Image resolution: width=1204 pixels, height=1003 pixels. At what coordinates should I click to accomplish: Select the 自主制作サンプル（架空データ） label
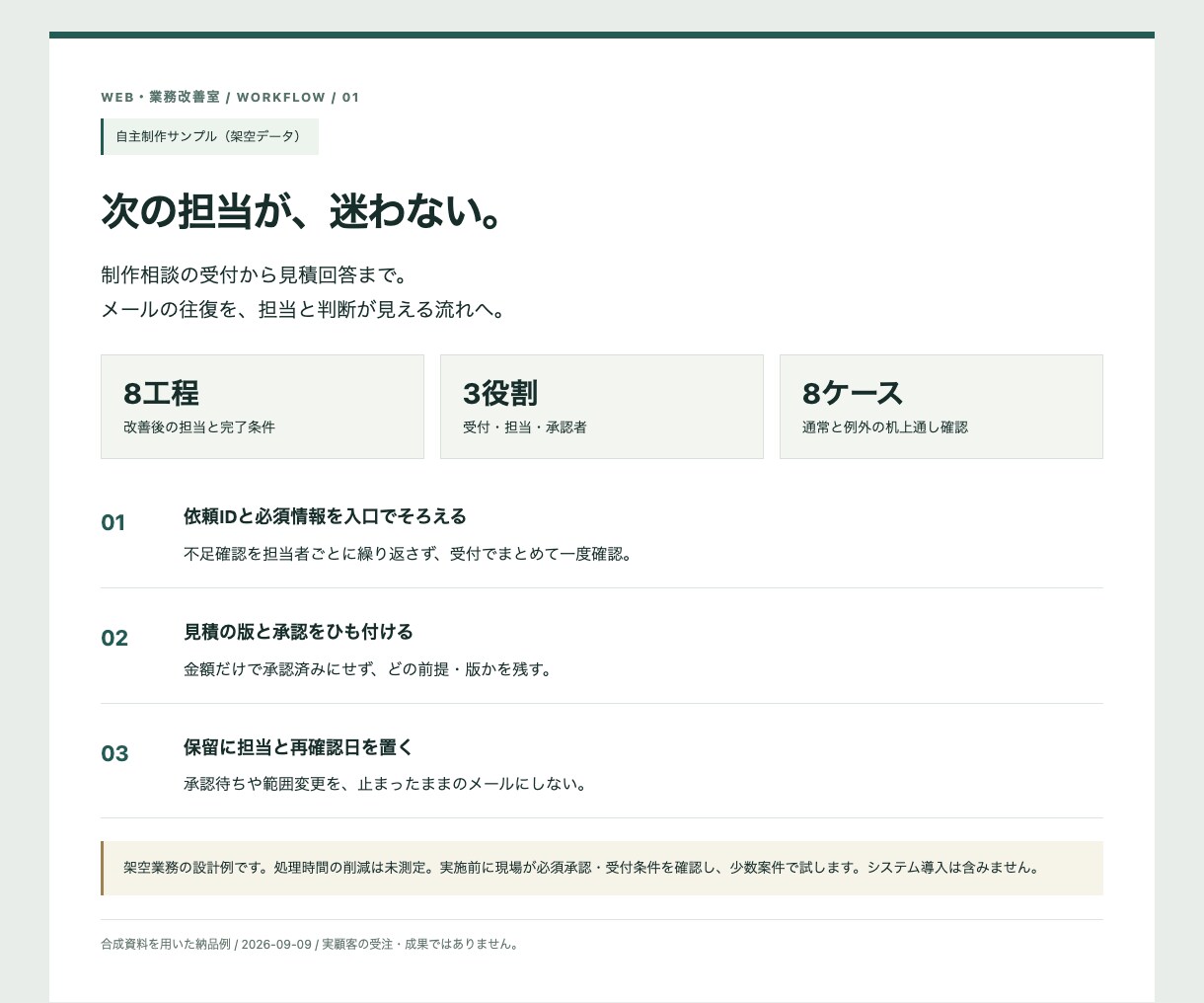[x=209, y=136]
